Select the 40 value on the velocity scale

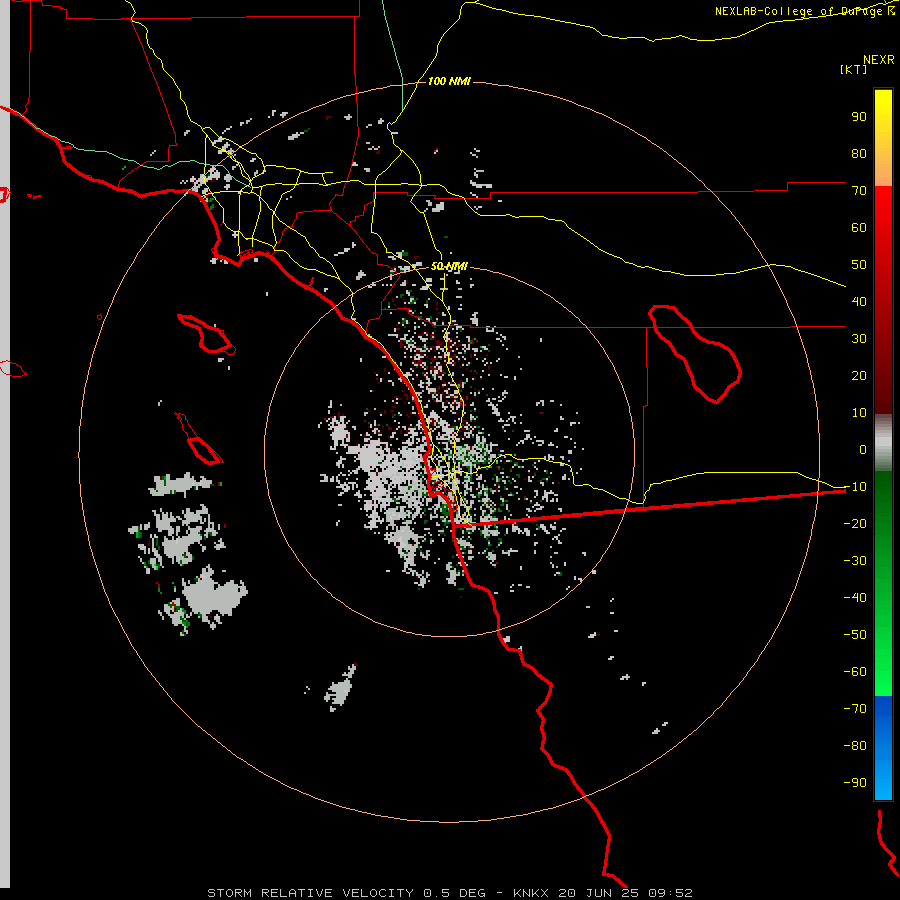859,301
